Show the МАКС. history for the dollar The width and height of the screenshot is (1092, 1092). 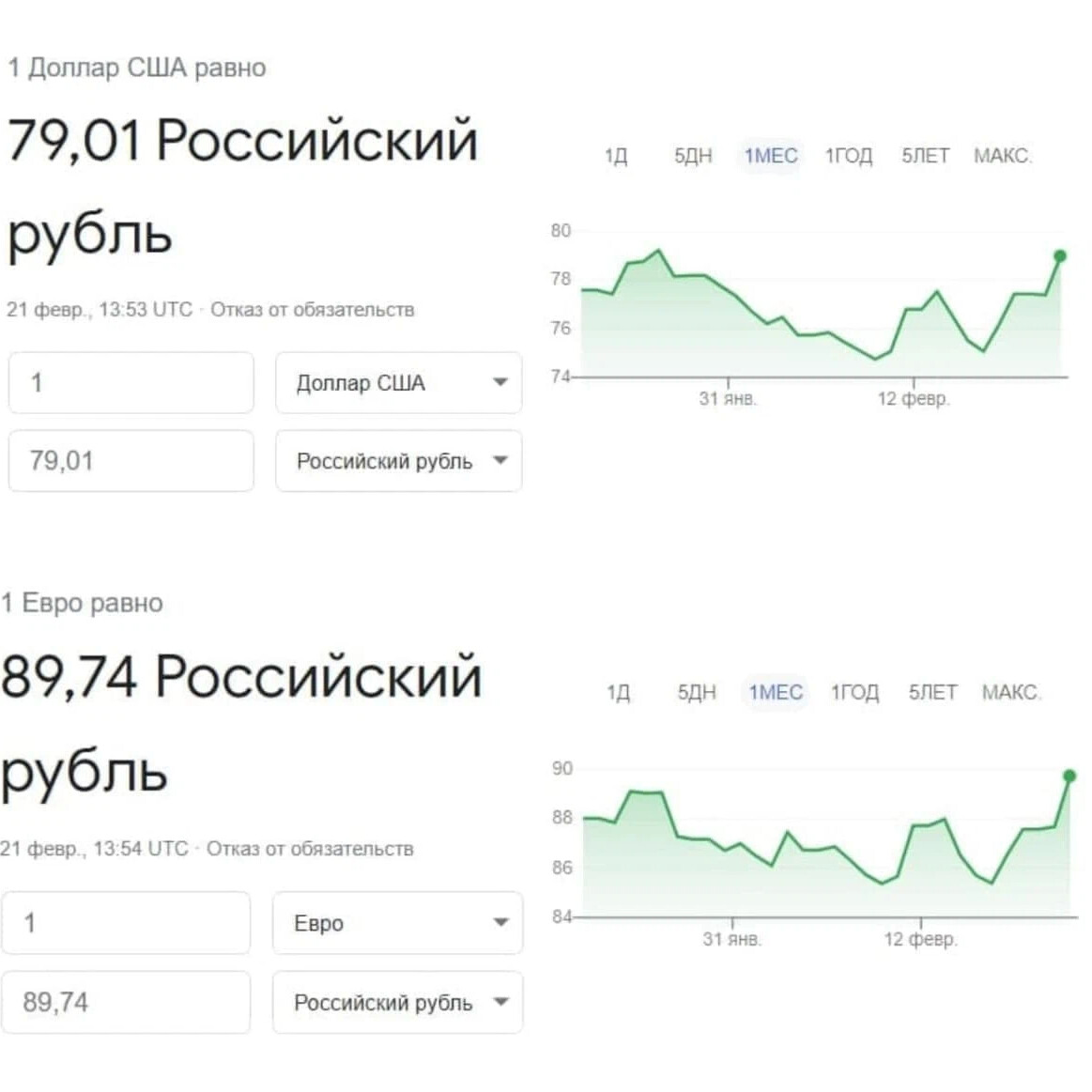(x=1005, y=155)
